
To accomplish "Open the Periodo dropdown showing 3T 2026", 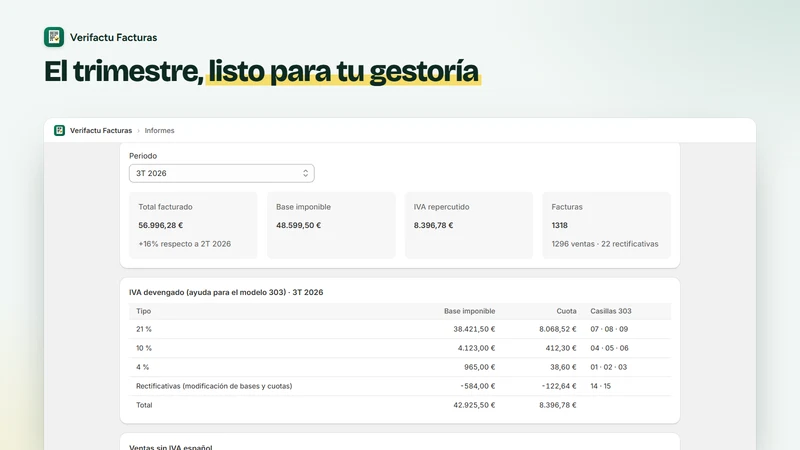I will (x=221, y=173).
